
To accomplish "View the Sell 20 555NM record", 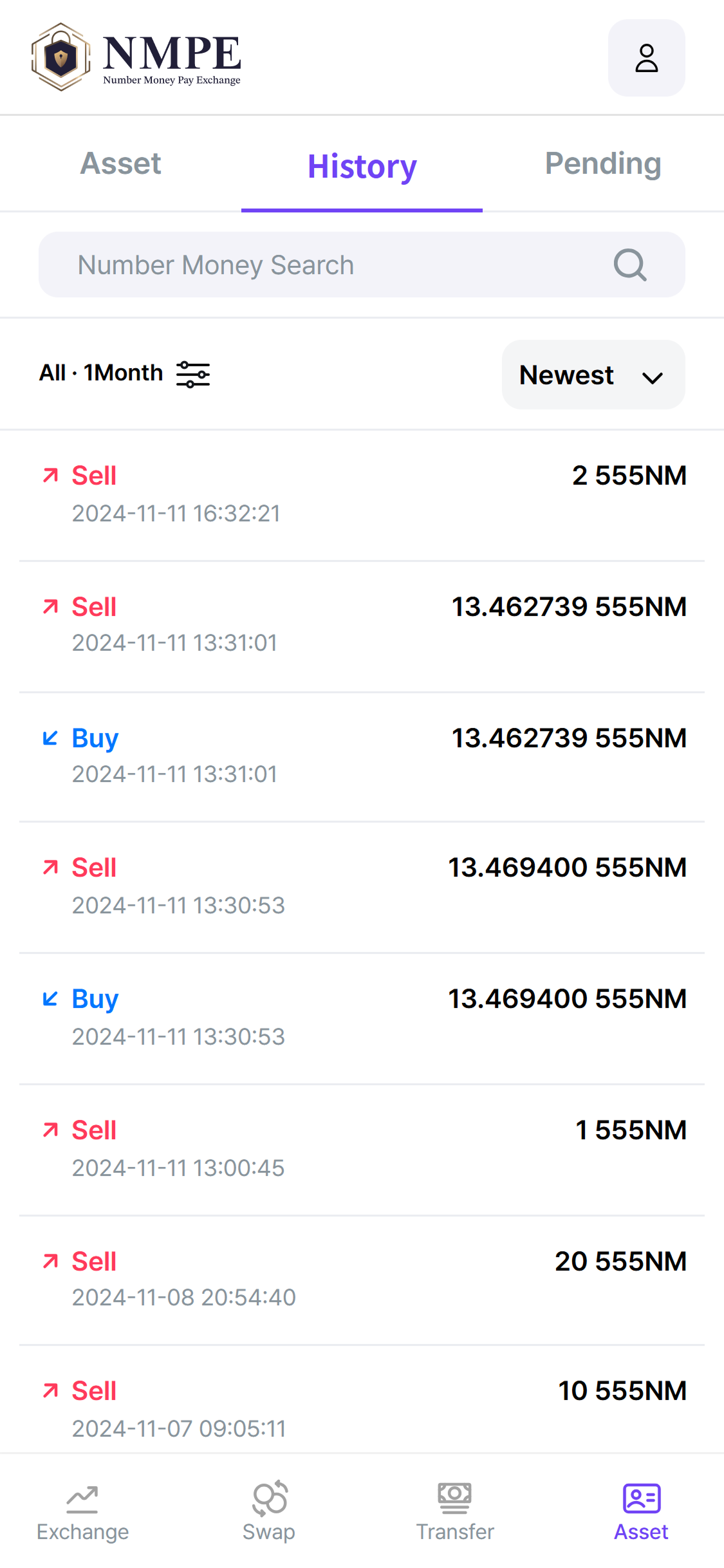I will (362, 1280).
